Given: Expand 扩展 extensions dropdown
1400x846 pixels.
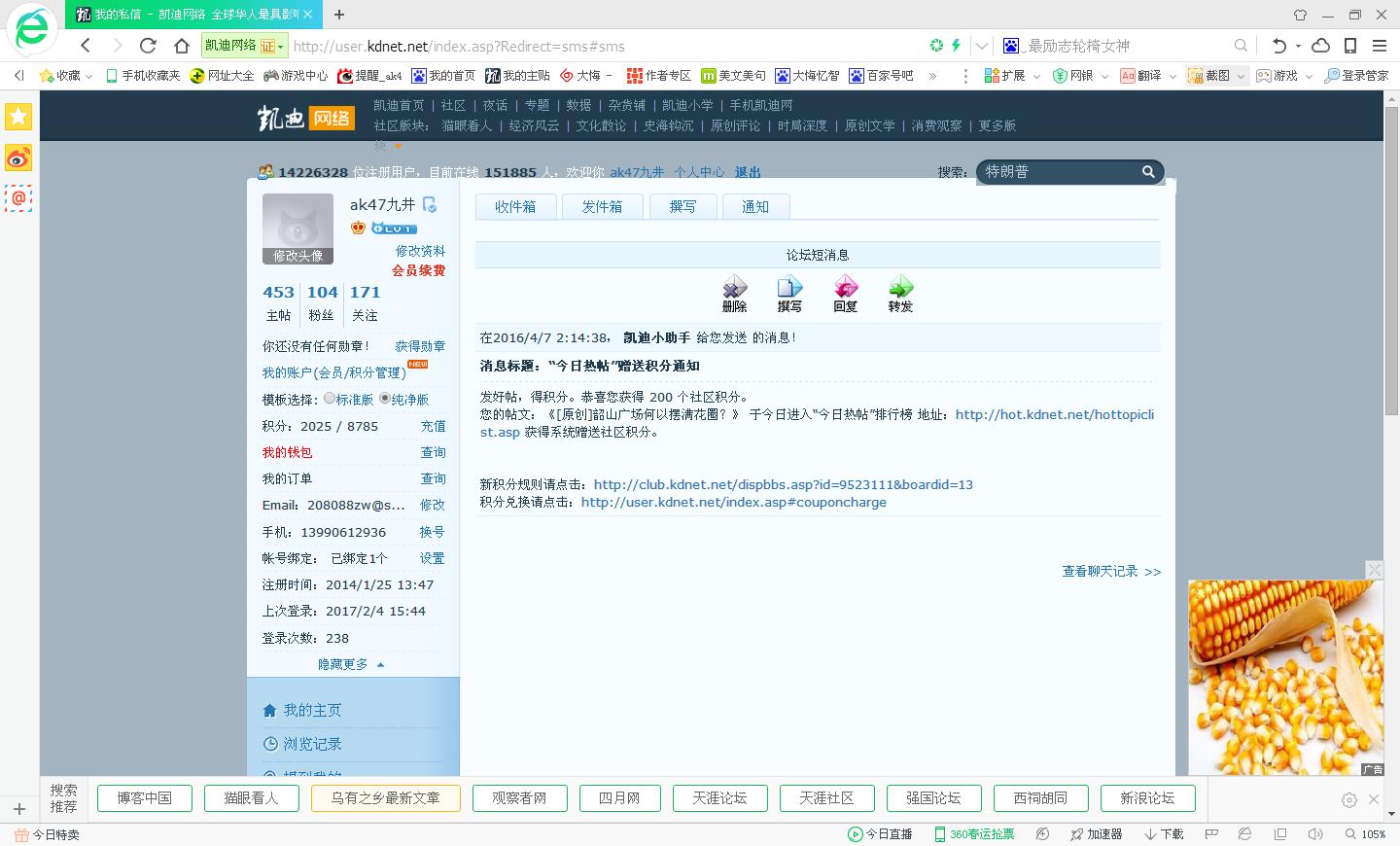Looking at the screenshot, I should [x=1036, y=76].
